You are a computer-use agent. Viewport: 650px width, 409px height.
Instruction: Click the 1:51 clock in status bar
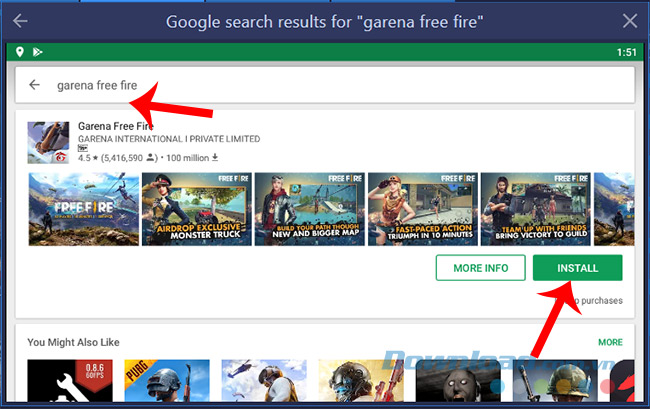click(x=626, y=52)
